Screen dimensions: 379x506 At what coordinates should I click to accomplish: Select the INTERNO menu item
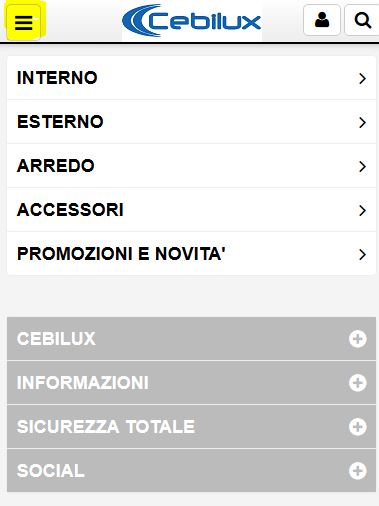tap(191, 78)
